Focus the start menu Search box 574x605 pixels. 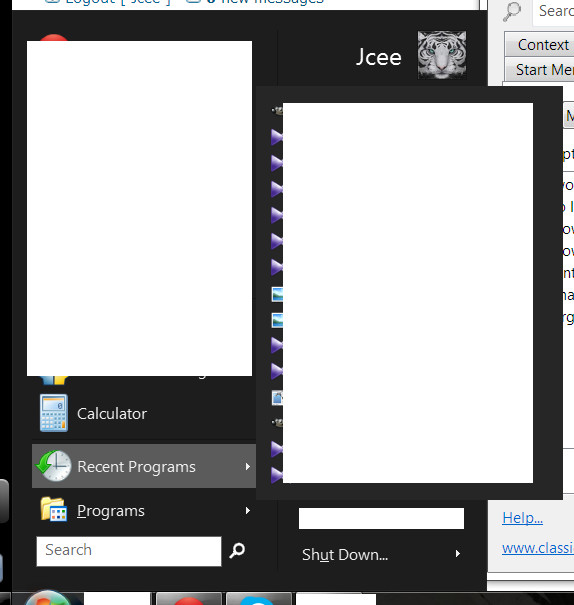coord(129,551)
